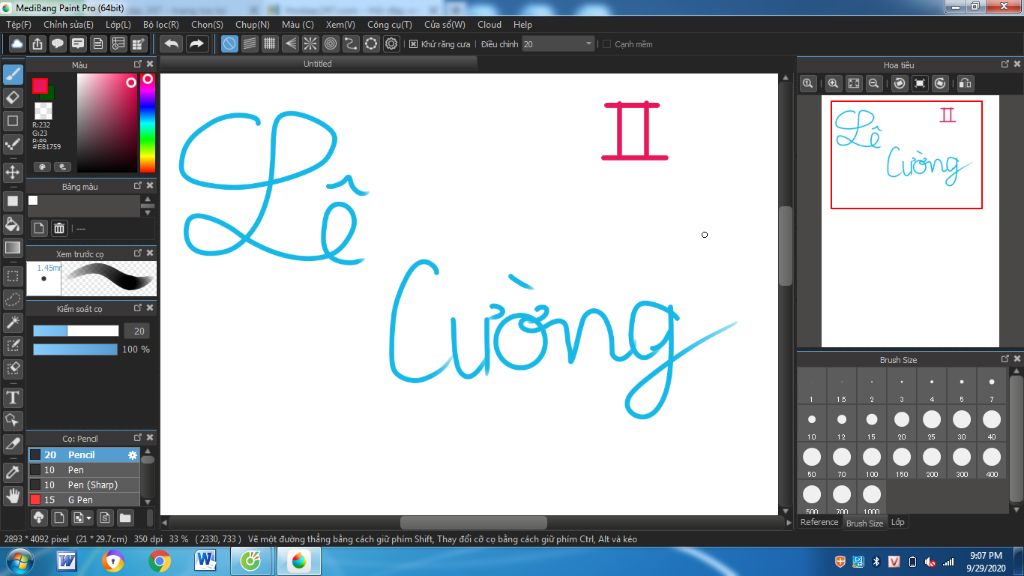1024x576 pixels.
Task: Select the Hand pan tool
Action: tap(12, 496)
